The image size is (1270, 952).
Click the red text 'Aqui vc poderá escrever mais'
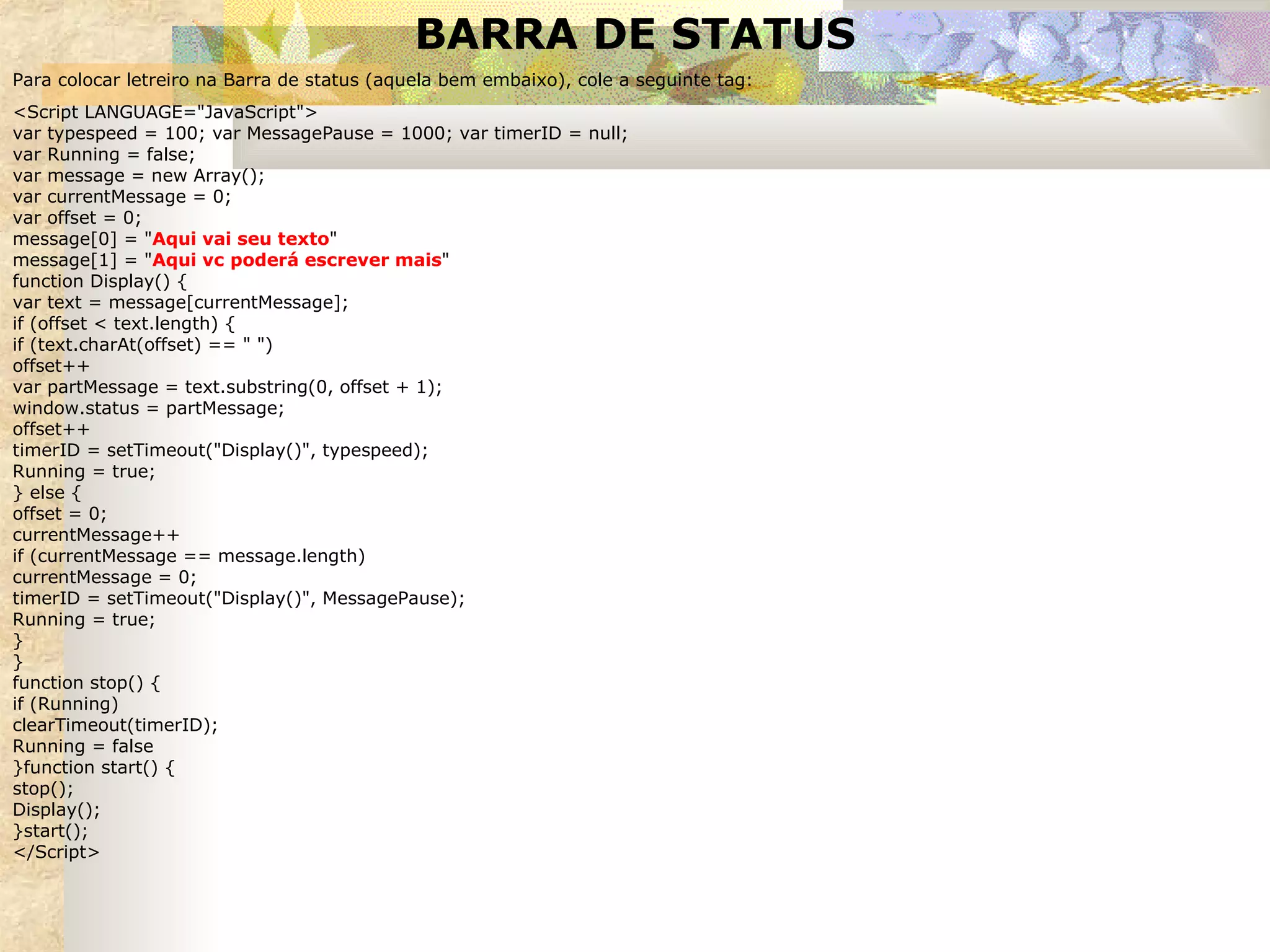click(x=297, y=260)
